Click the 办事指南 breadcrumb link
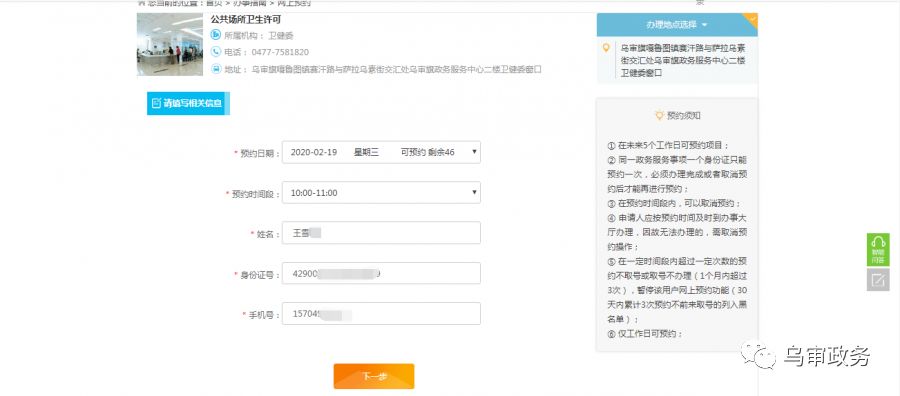Image resolution: width=900 pixels, height=396 pixels. pos(250,3)
